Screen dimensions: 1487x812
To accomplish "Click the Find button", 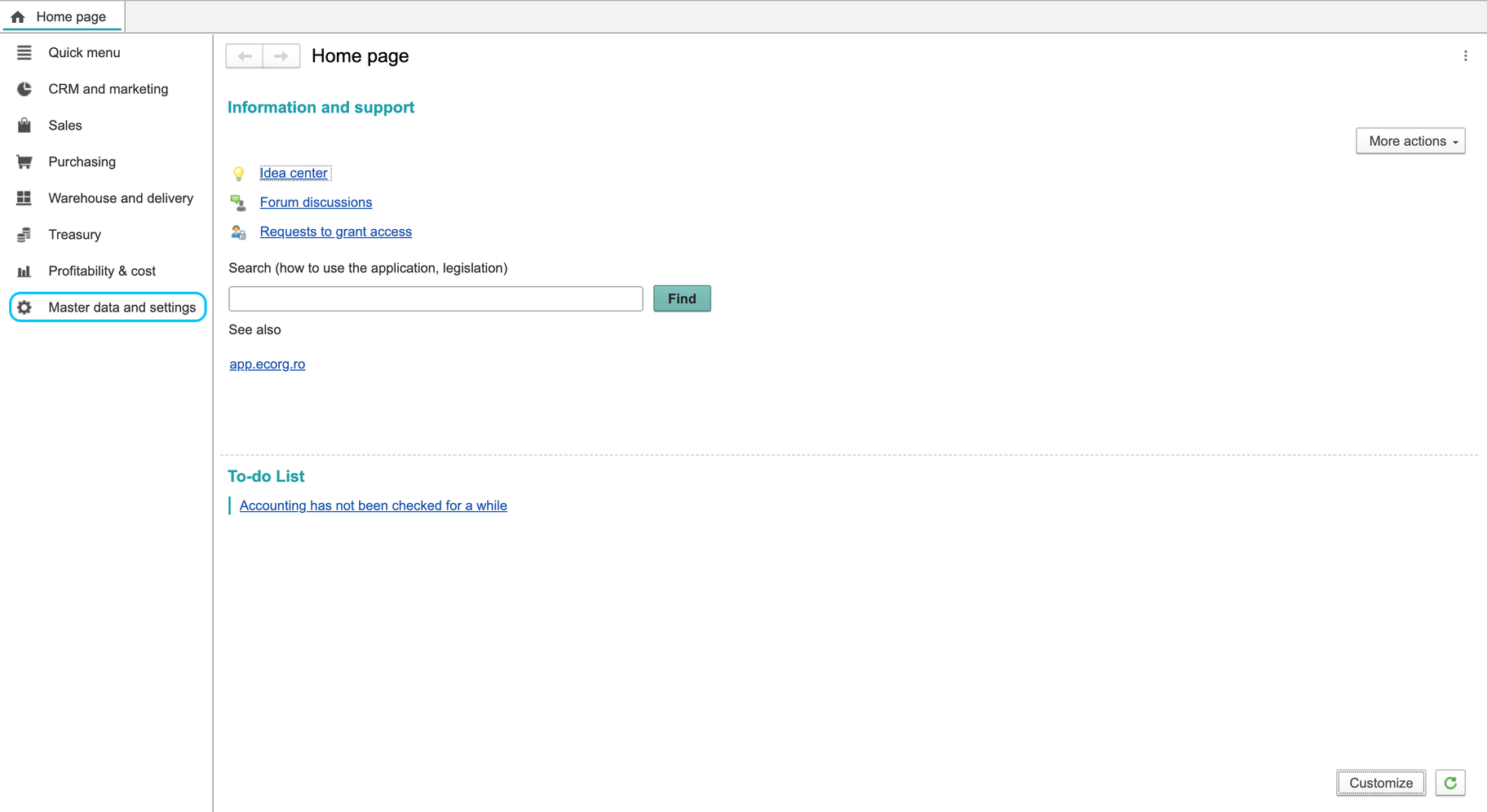I will [x=682, y=298].
